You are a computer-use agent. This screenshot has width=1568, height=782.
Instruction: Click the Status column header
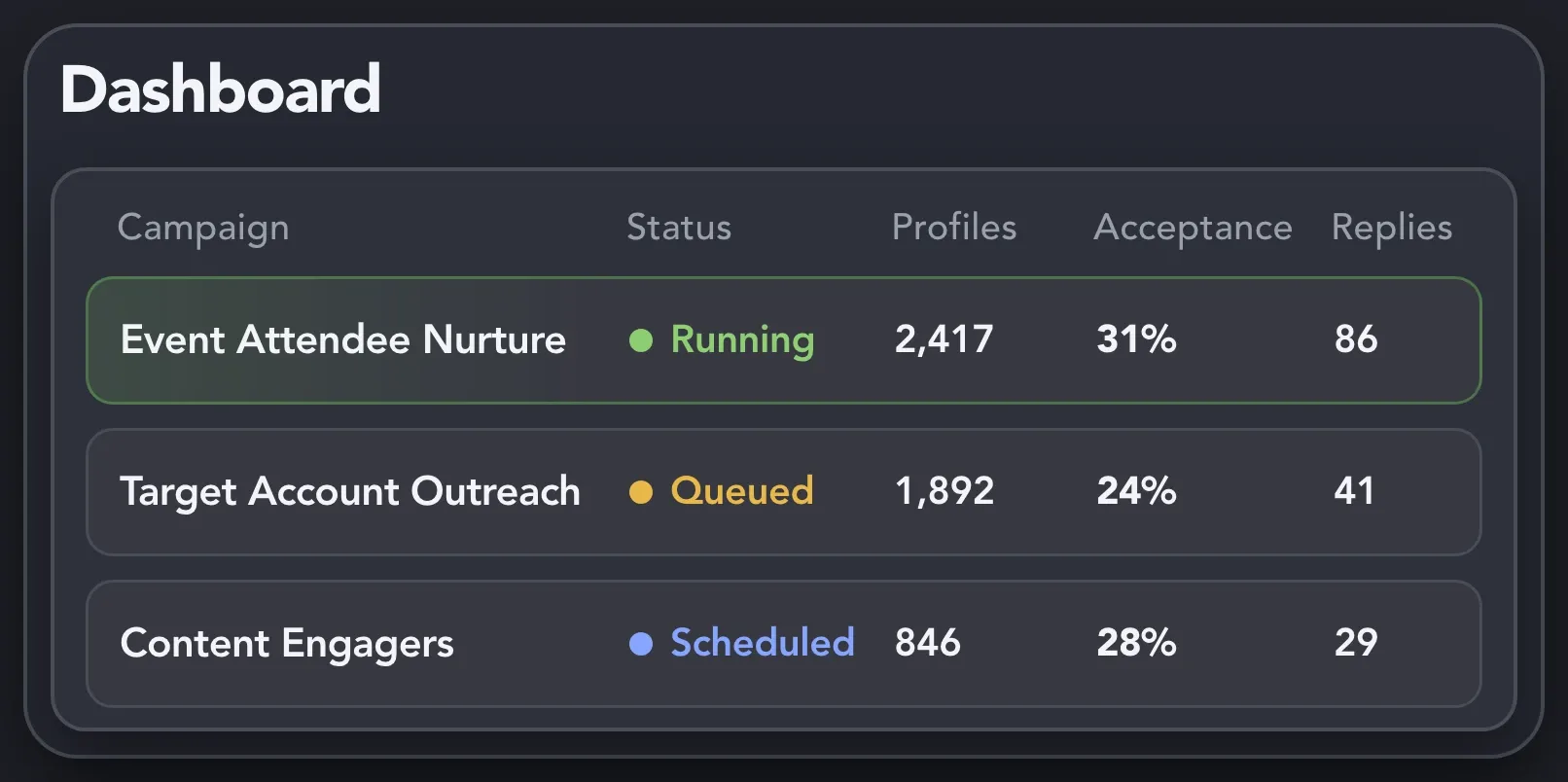tap(679, 228)
